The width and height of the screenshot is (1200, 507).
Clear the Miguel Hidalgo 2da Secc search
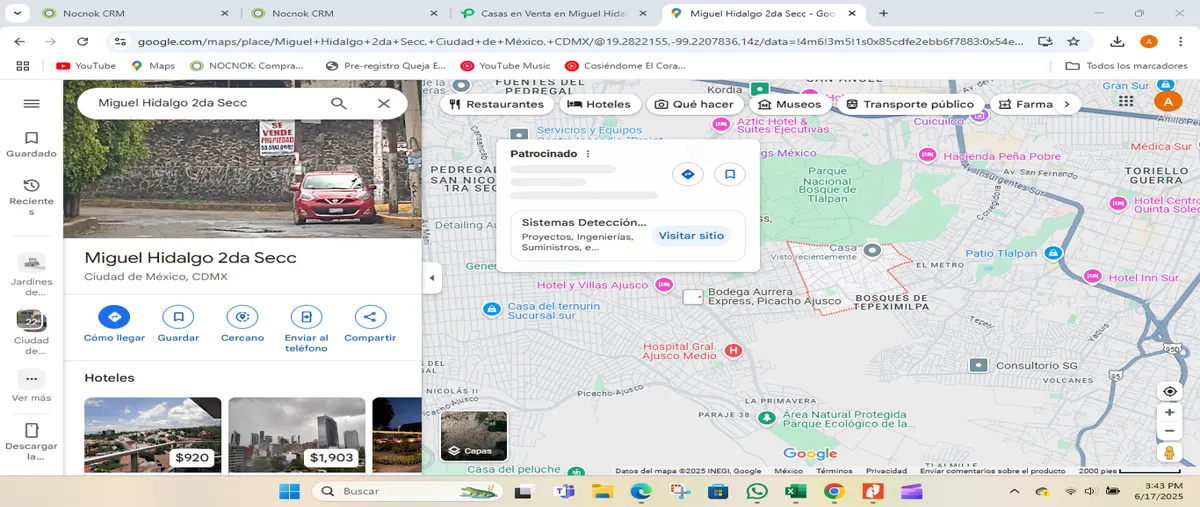[x=384, y=103]
